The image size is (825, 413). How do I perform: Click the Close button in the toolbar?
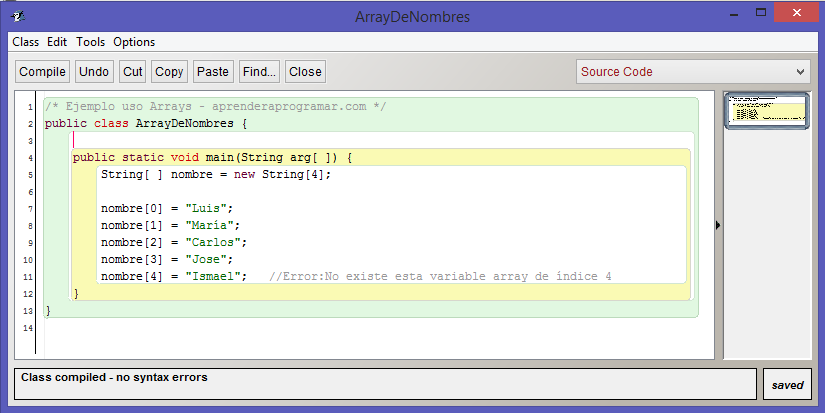click(305, 72)
